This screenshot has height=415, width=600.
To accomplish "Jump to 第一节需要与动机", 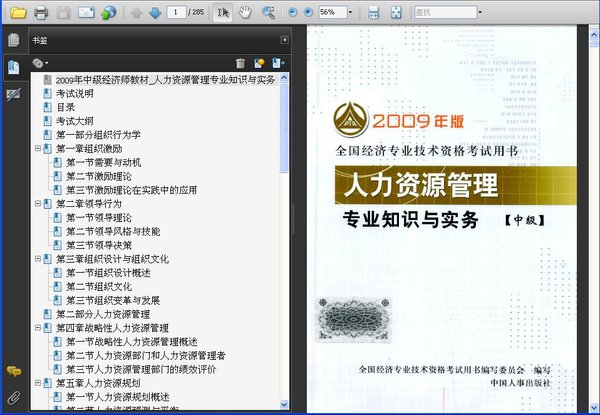I will click(103, 163).
